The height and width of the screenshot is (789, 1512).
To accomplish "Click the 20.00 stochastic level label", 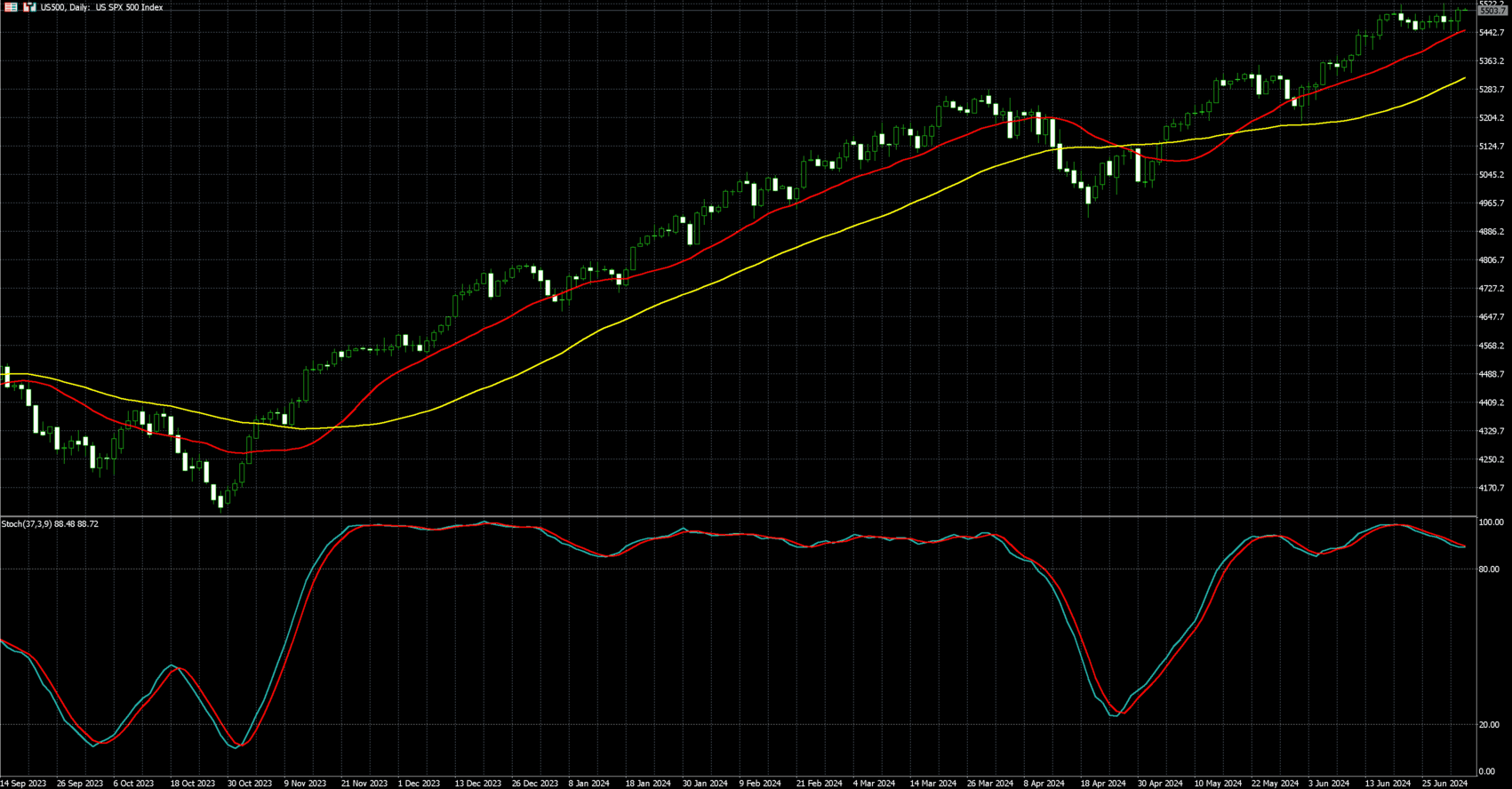I will [x=1490, y=725].
